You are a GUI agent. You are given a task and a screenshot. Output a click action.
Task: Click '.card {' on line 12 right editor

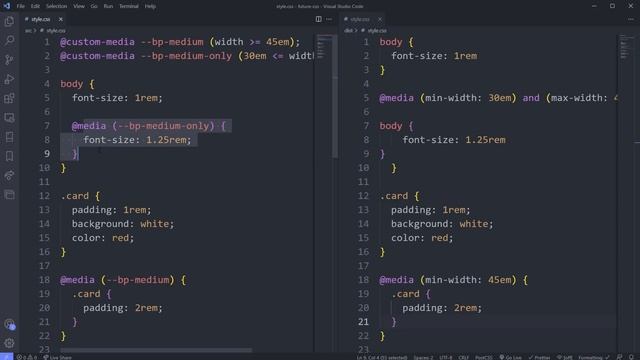tap(399, 196)
